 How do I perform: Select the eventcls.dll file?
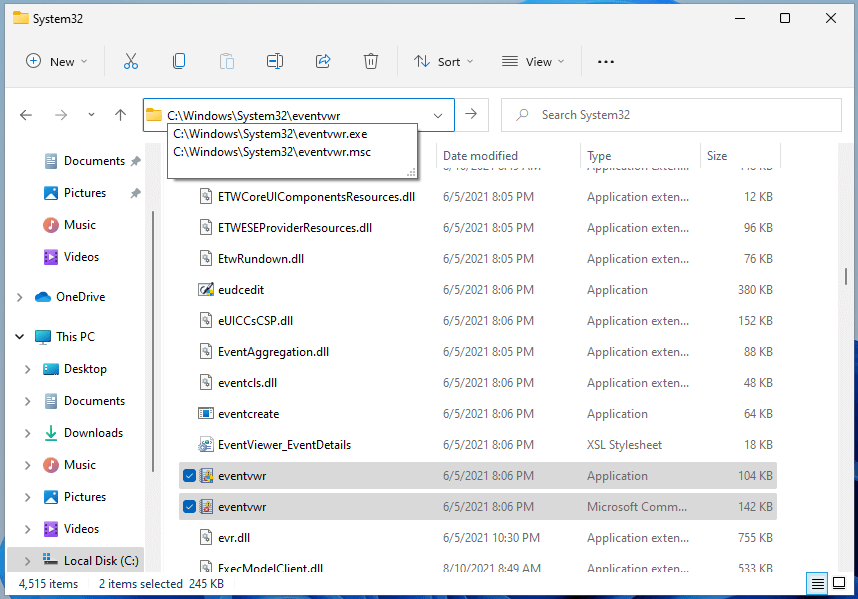pos(478,383)
